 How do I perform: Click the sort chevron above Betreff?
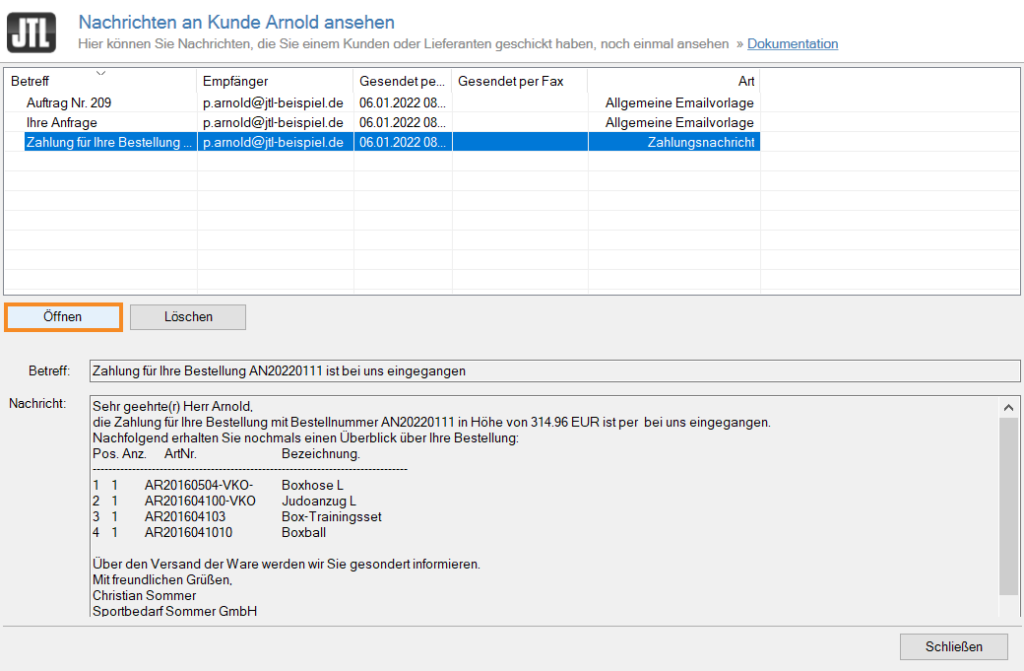click(x=100, y=72)
